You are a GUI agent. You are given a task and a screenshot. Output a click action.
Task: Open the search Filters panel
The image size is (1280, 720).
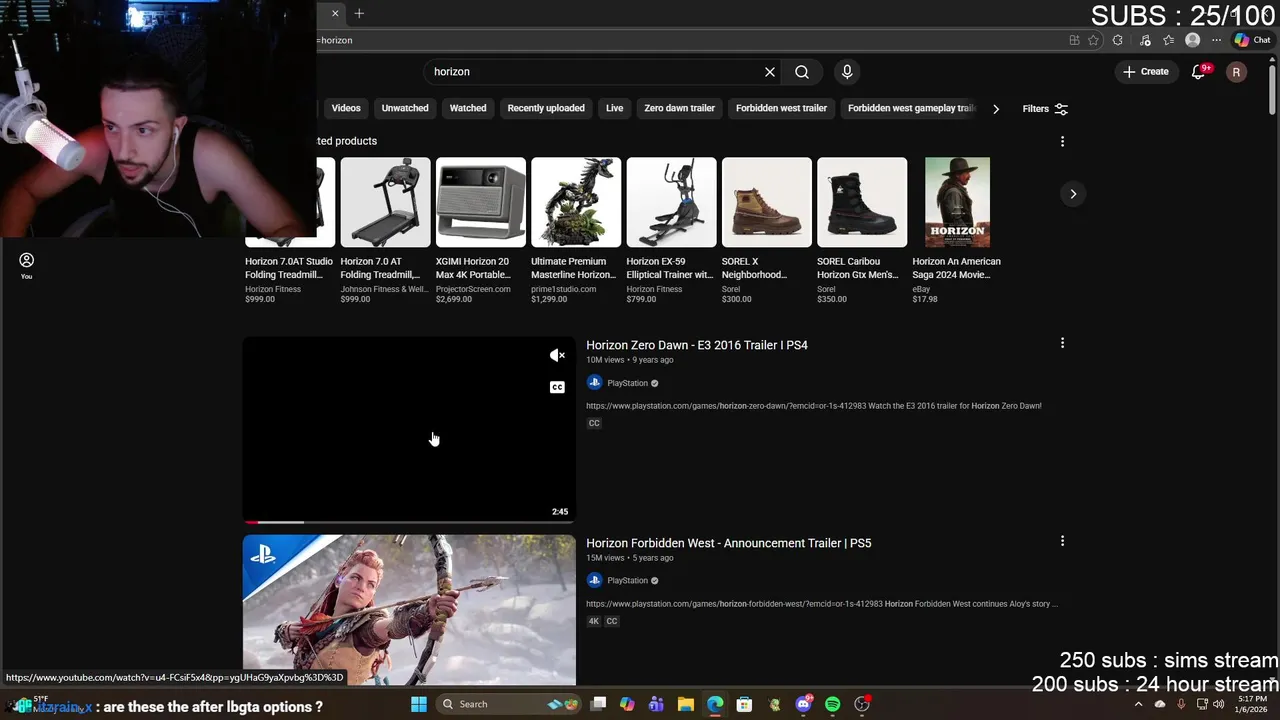(x=1045, y=108)
